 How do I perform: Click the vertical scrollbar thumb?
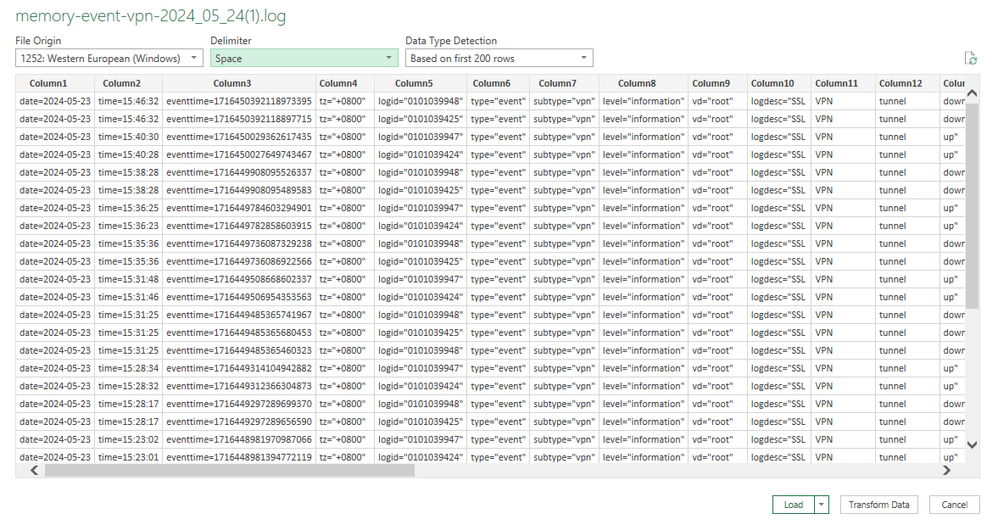(971, 200)
